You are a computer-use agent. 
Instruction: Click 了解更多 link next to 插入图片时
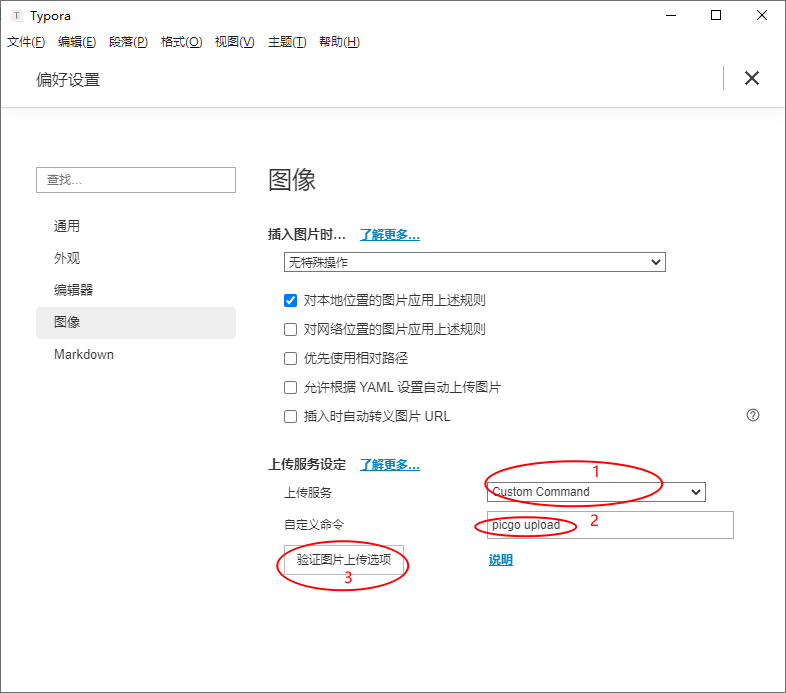click(x=389, y=235)
